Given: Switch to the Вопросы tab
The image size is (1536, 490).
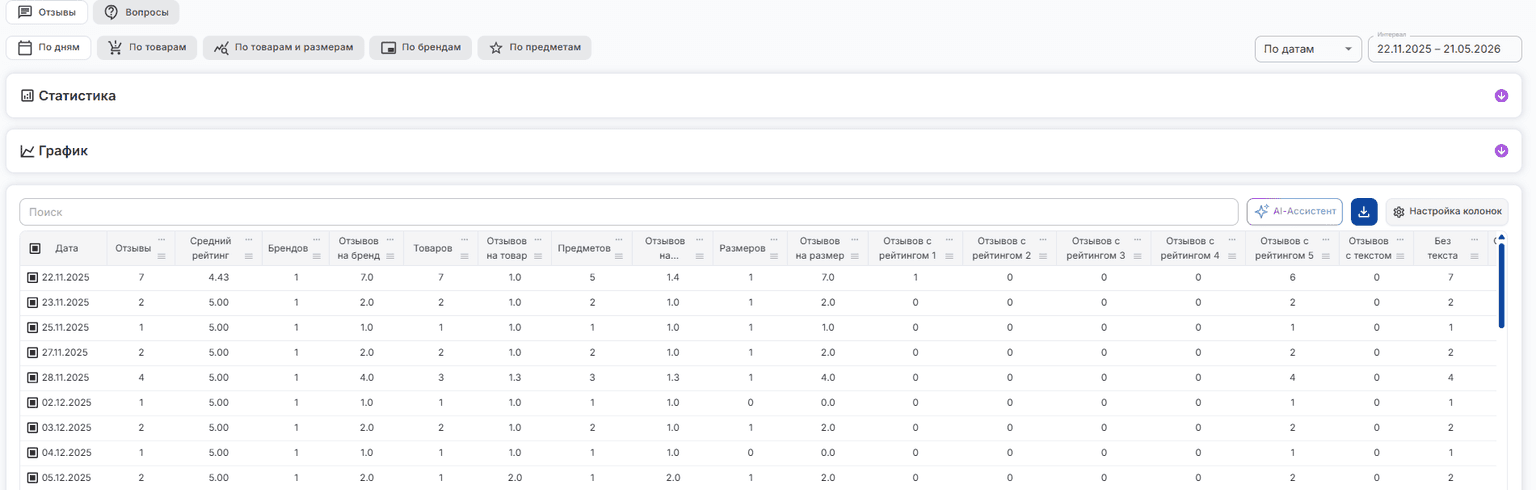Looking at the screenshot, I should (x=136, y=12).
